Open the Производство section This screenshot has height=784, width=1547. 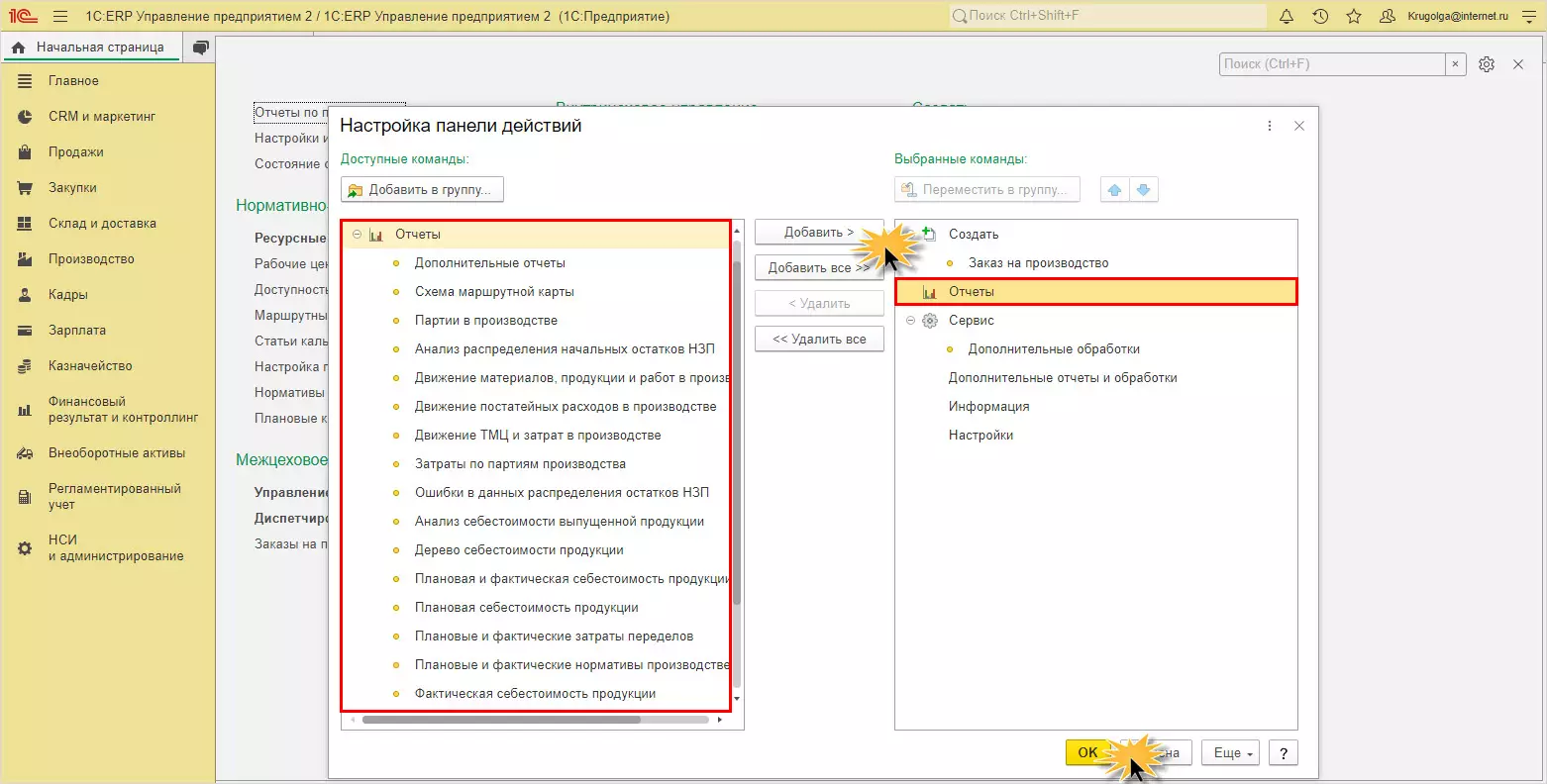click(91, 259)
